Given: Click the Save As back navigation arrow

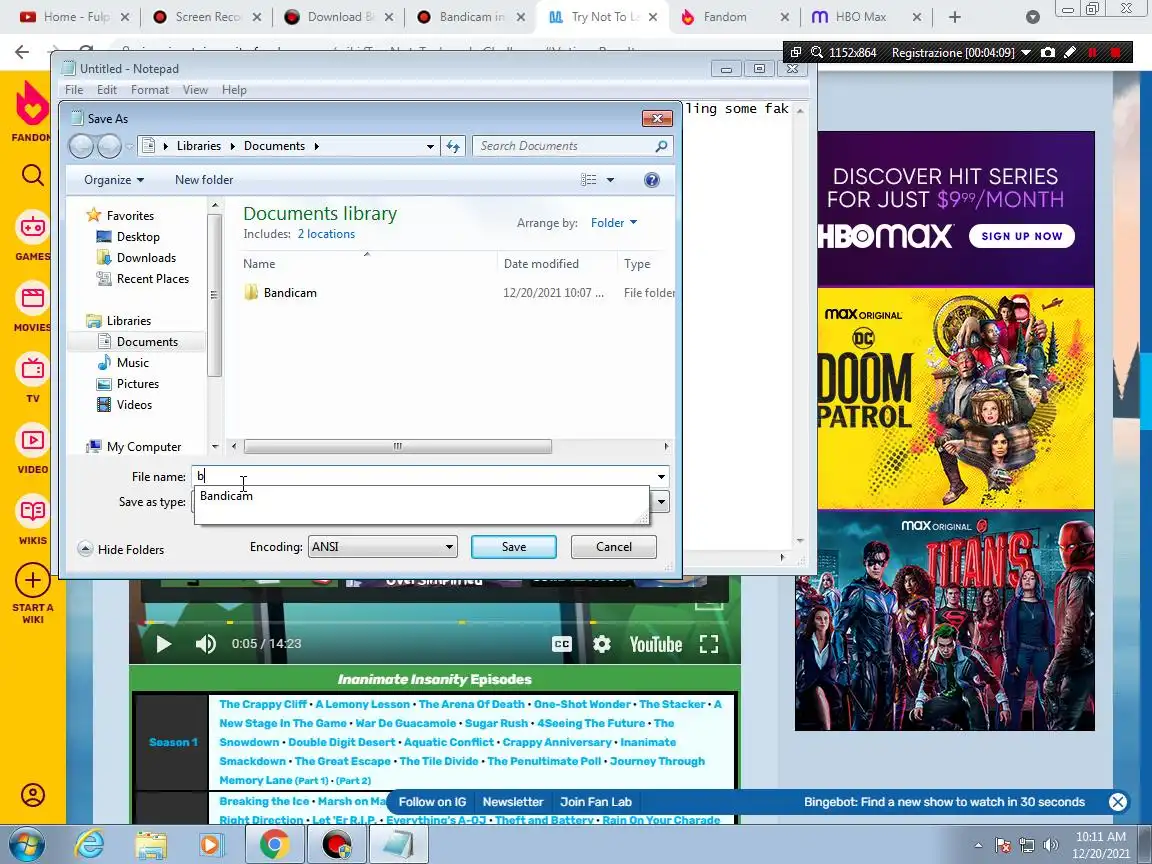Looking at the screenshot, I should [x=82, y=146].
